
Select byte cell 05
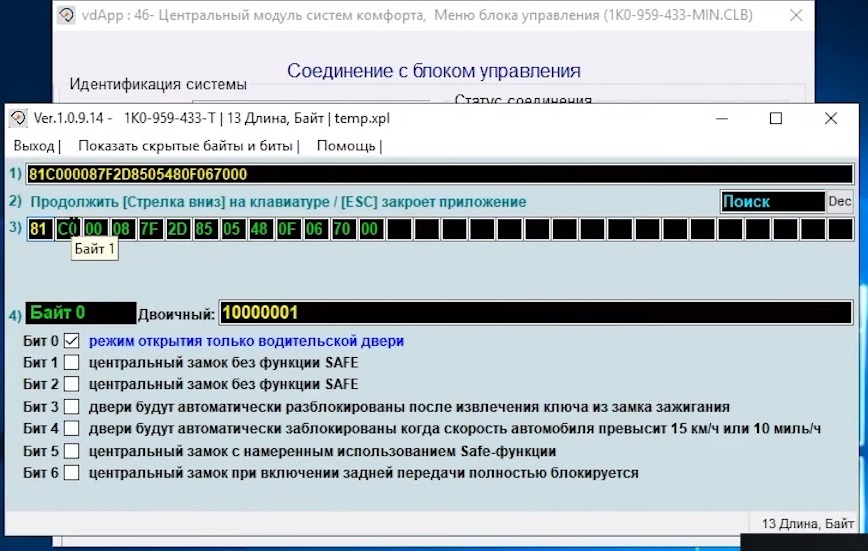pos(232,229)
